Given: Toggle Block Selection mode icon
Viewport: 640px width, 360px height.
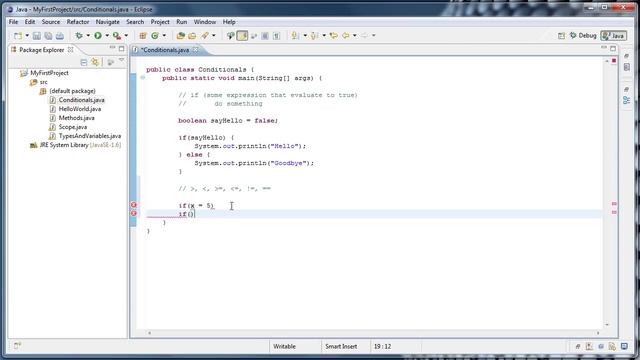Looking at the screenshot, I should (x=265, y=36).
